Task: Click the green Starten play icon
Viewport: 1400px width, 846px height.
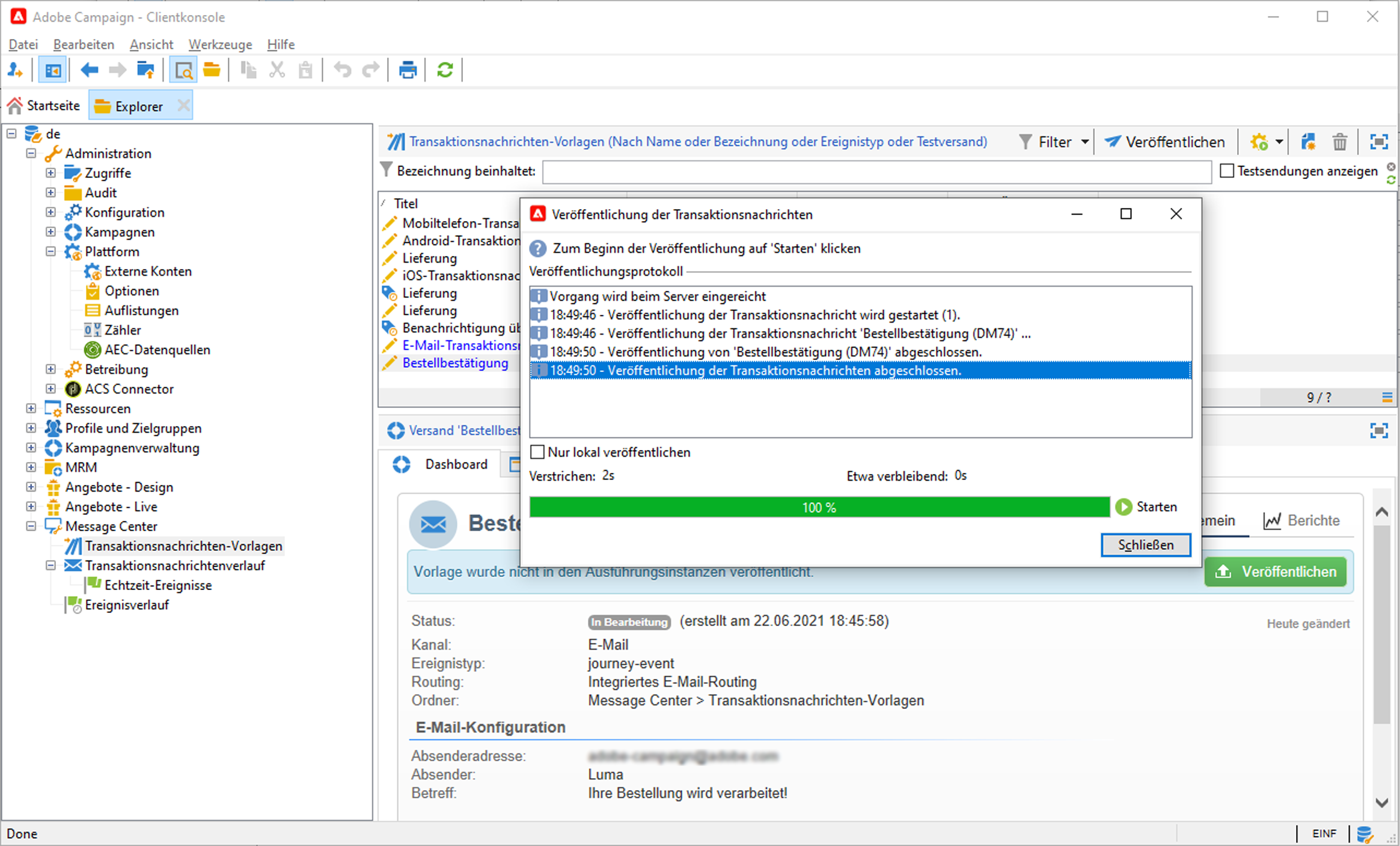Action: click(1123, 507)
